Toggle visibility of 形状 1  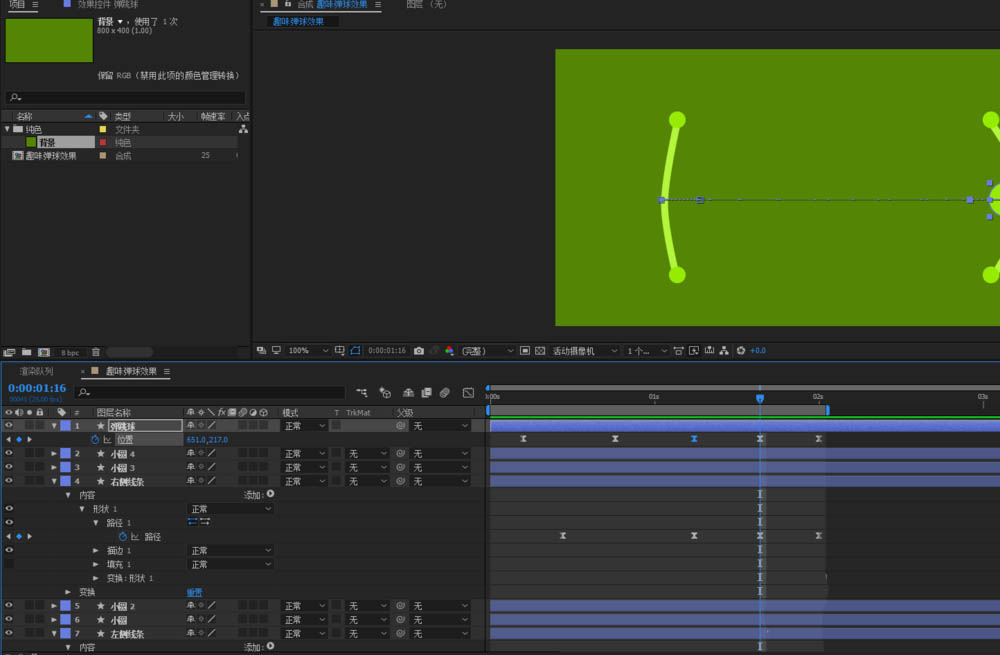[9, 509]
